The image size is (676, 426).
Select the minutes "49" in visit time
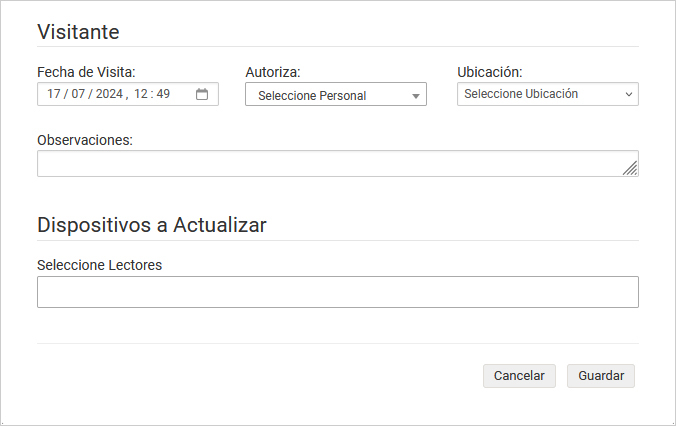[163, 94]
